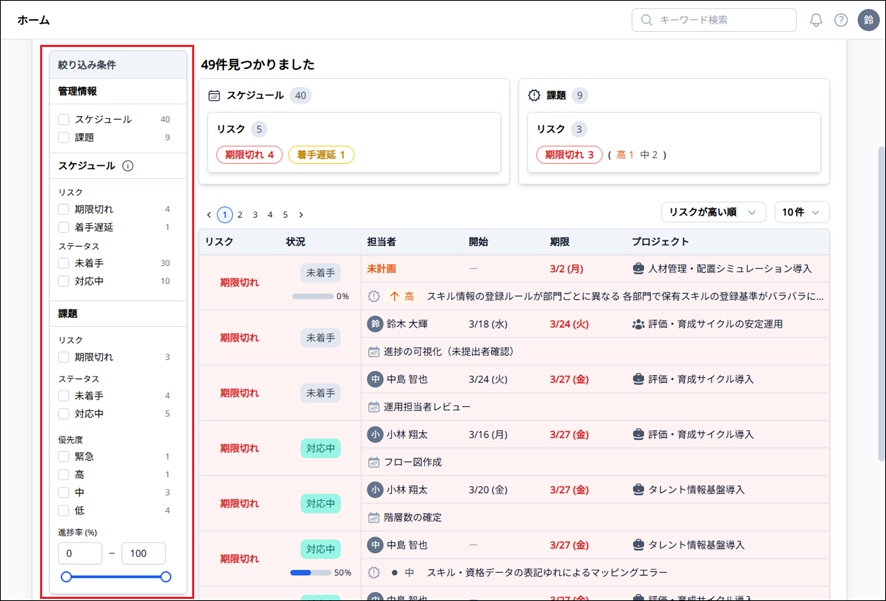Click the right handle of 進捗率 slider
The height and width of the screenshot is (601, 886).
166,577
